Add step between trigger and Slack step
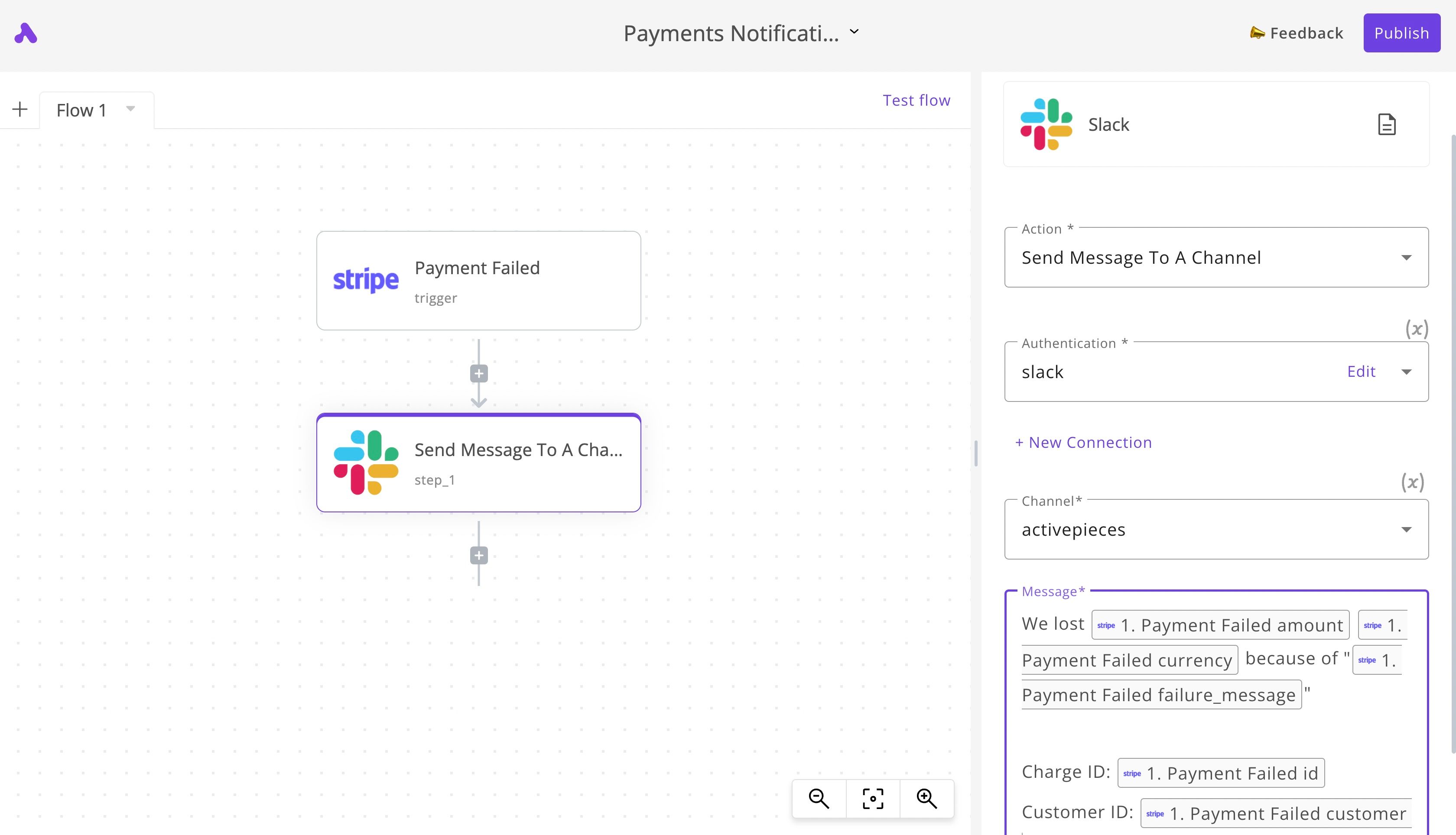This screenshot has width=1456, height=835. click(x=478, y=374)
